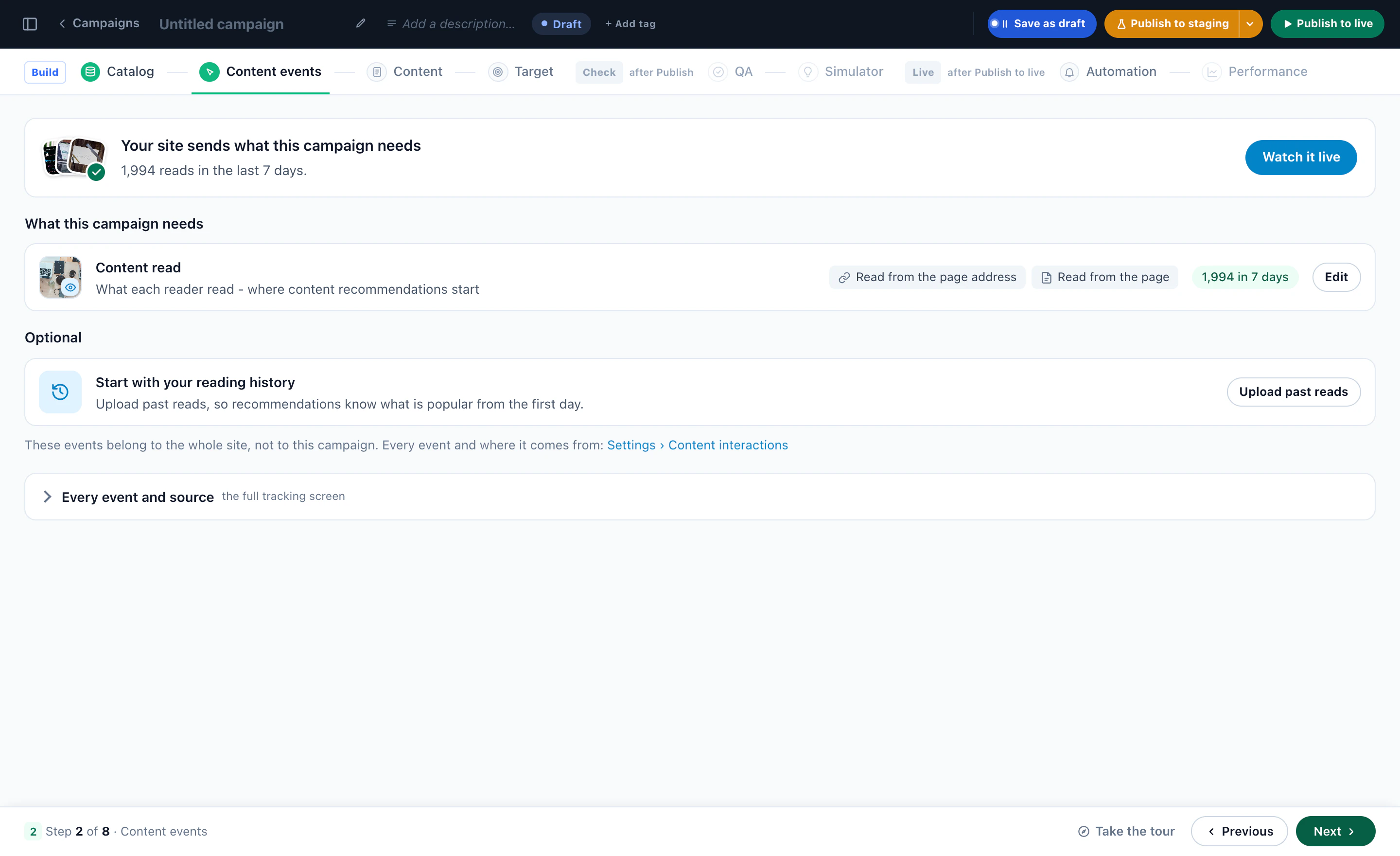Image resolution: width=1400 pixels, height=856 pixels.
Task: Open the Performance step
Action: click(x=1255, y=71)
